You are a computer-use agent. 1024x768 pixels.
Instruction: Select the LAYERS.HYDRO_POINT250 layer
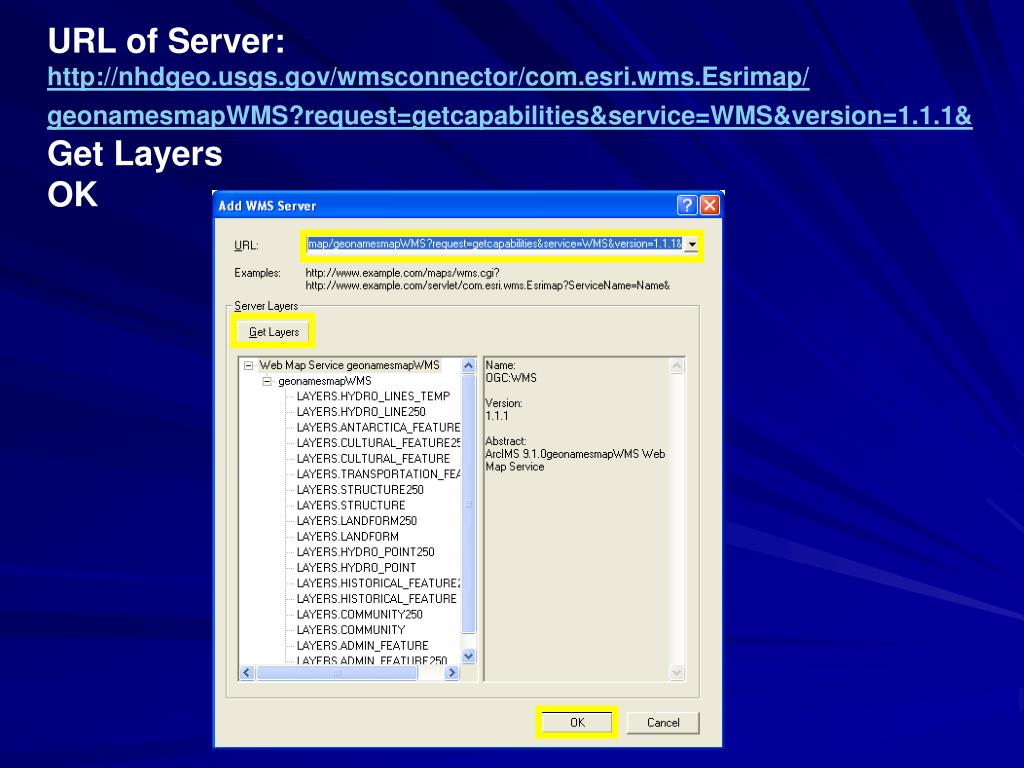click(365, 552)
